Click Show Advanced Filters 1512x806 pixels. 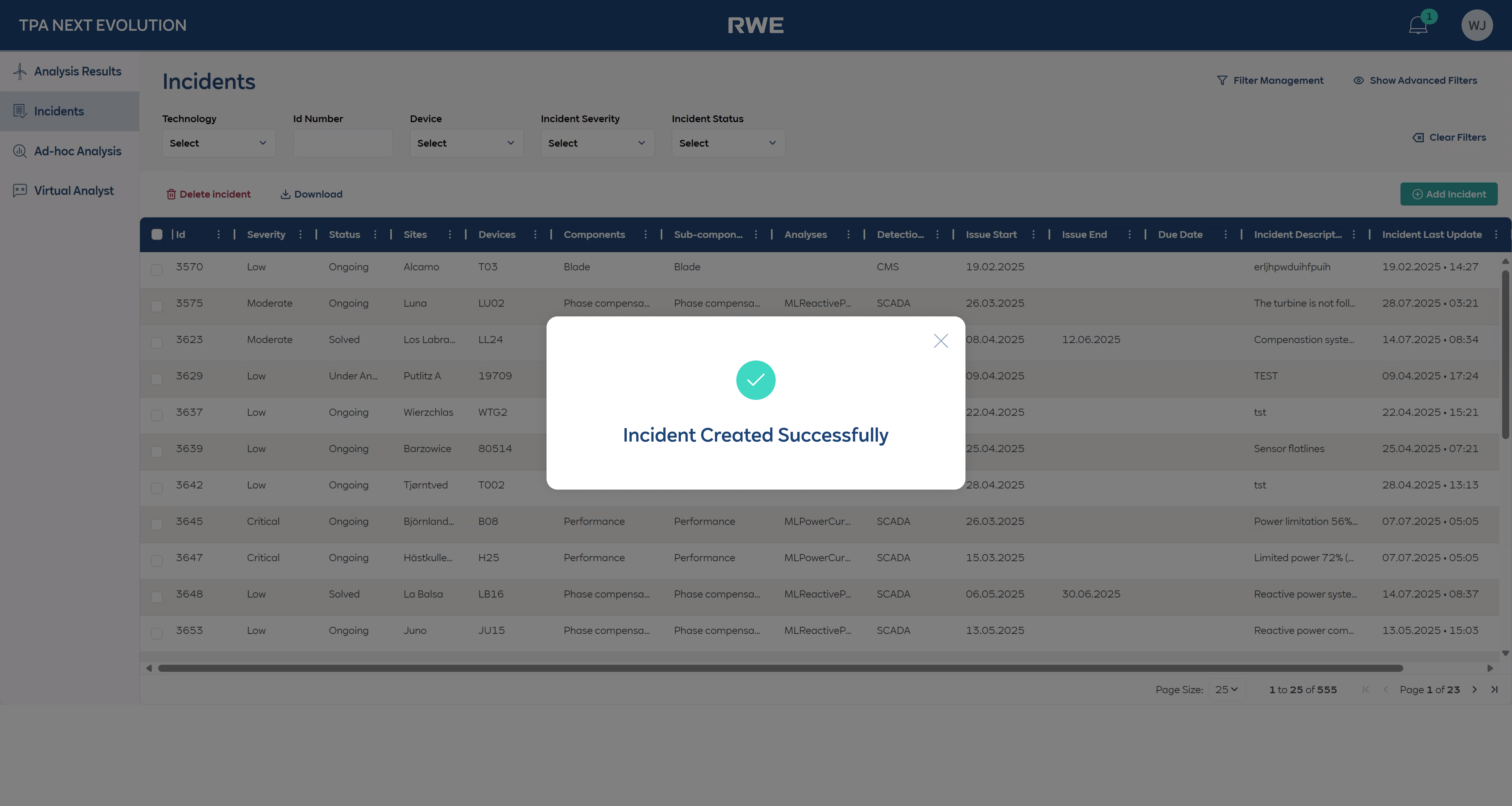(1415, 80)
